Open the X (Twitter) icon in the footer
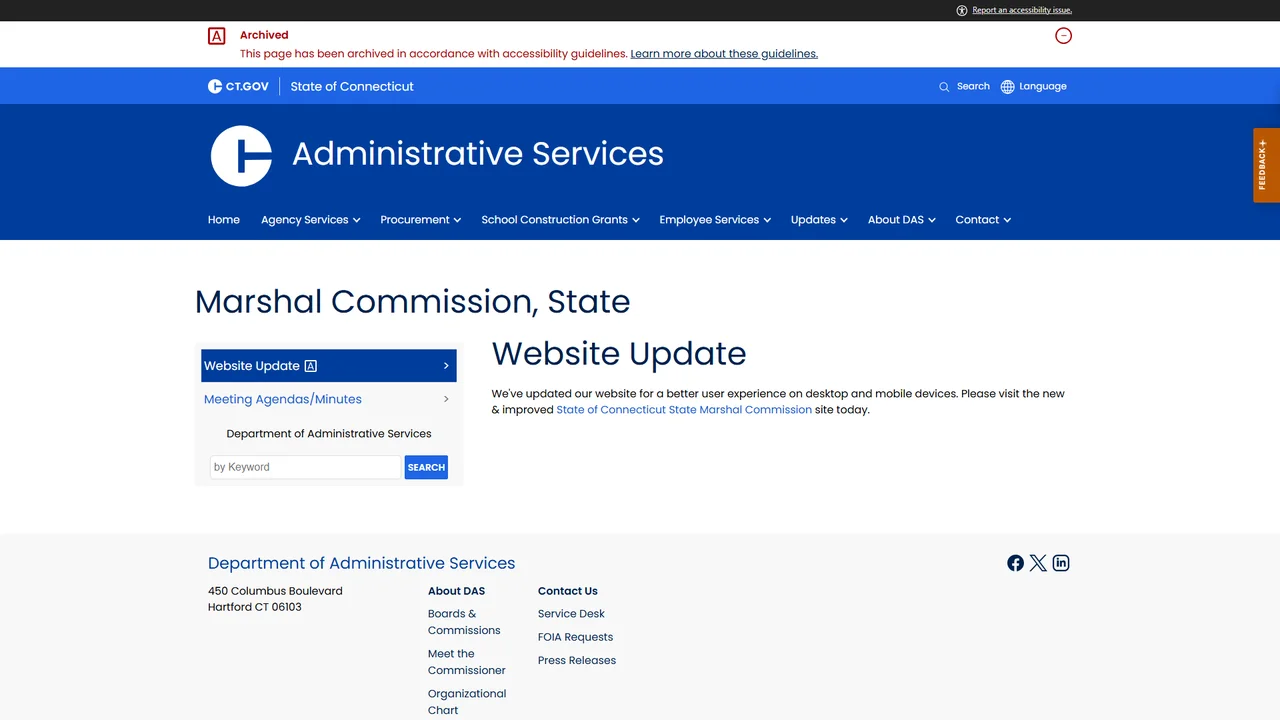Viewport: 1280px width, 720px height. point(1038,563)
